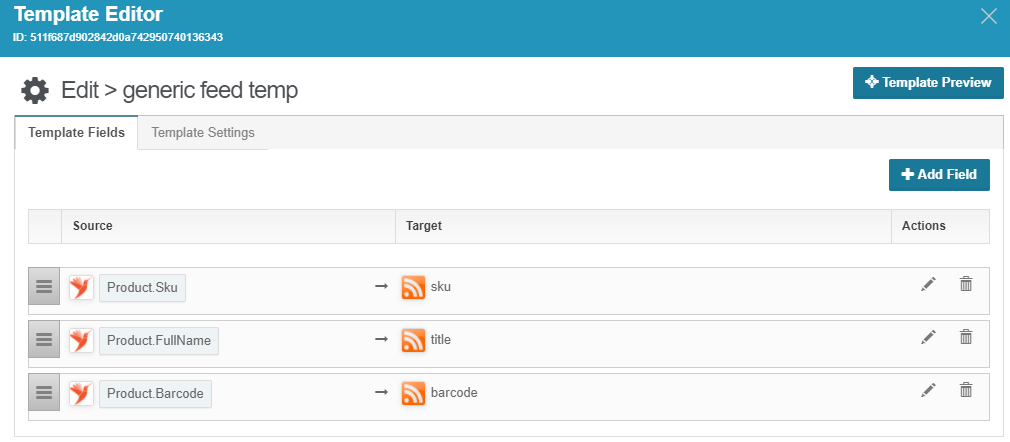This screenshot has width=1010, height=442.
Task: Click the RSS feed icon beside title
Action: tap(413, 340)
